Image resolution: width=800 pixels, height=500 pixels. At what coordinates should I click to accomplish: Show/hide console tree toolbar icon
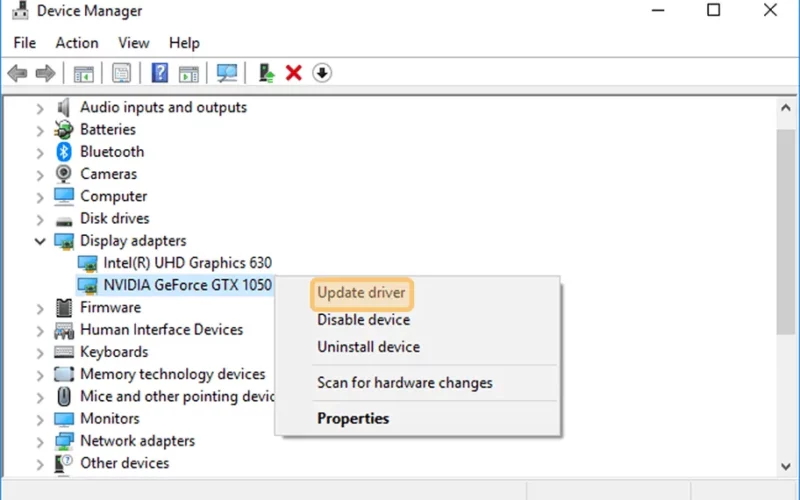tap(84, 73)
